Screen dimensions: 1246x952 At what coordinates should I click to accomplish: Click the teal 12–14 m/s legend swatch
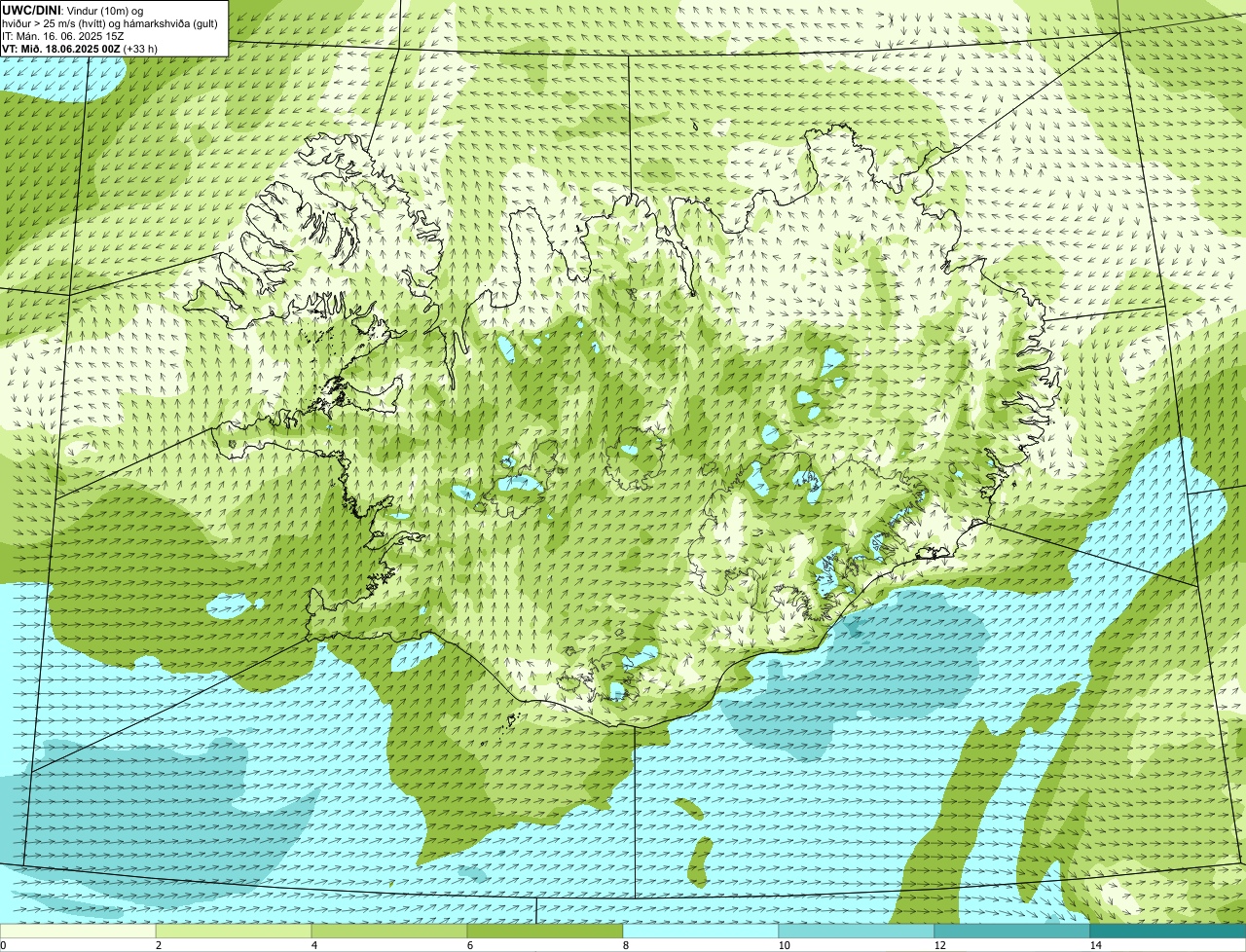coord(1012,931)
